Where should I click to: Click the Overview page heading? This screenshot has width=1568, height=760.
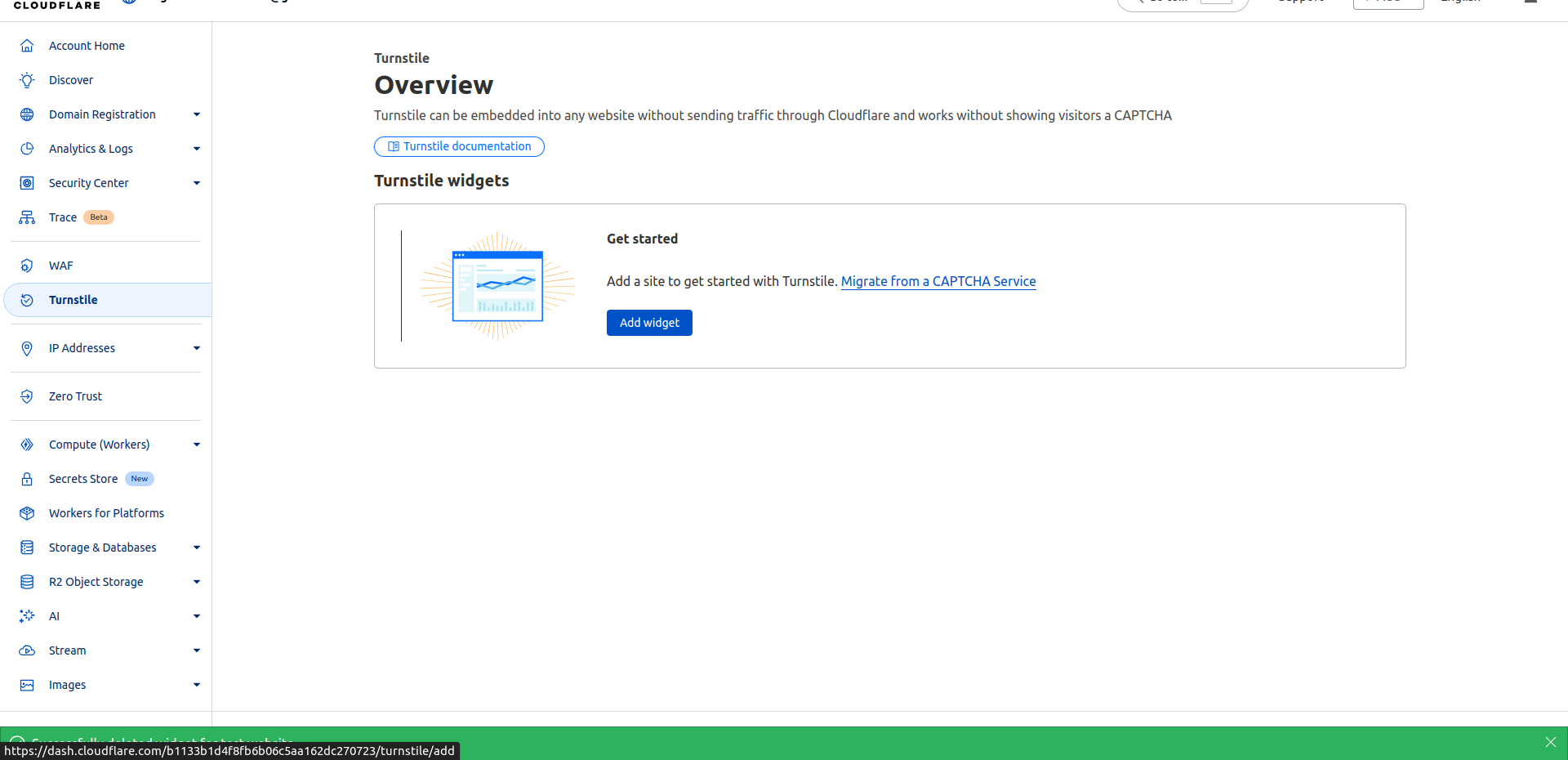click(x=434, y=85)
